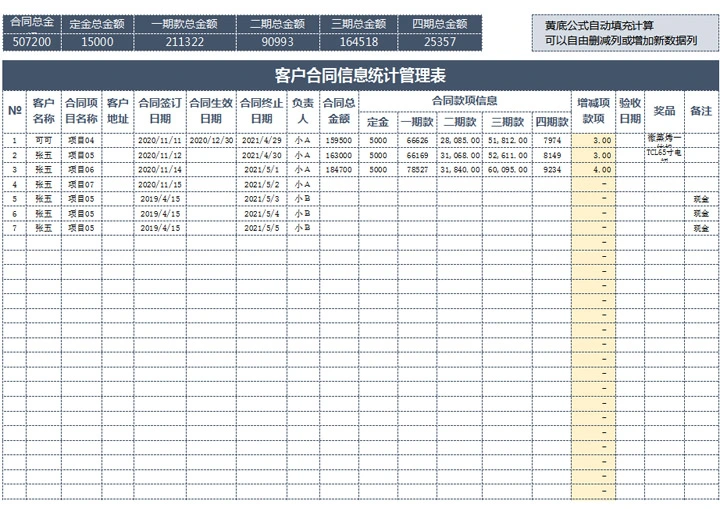Select the 合同终止日期 column header

pos(262,111)
